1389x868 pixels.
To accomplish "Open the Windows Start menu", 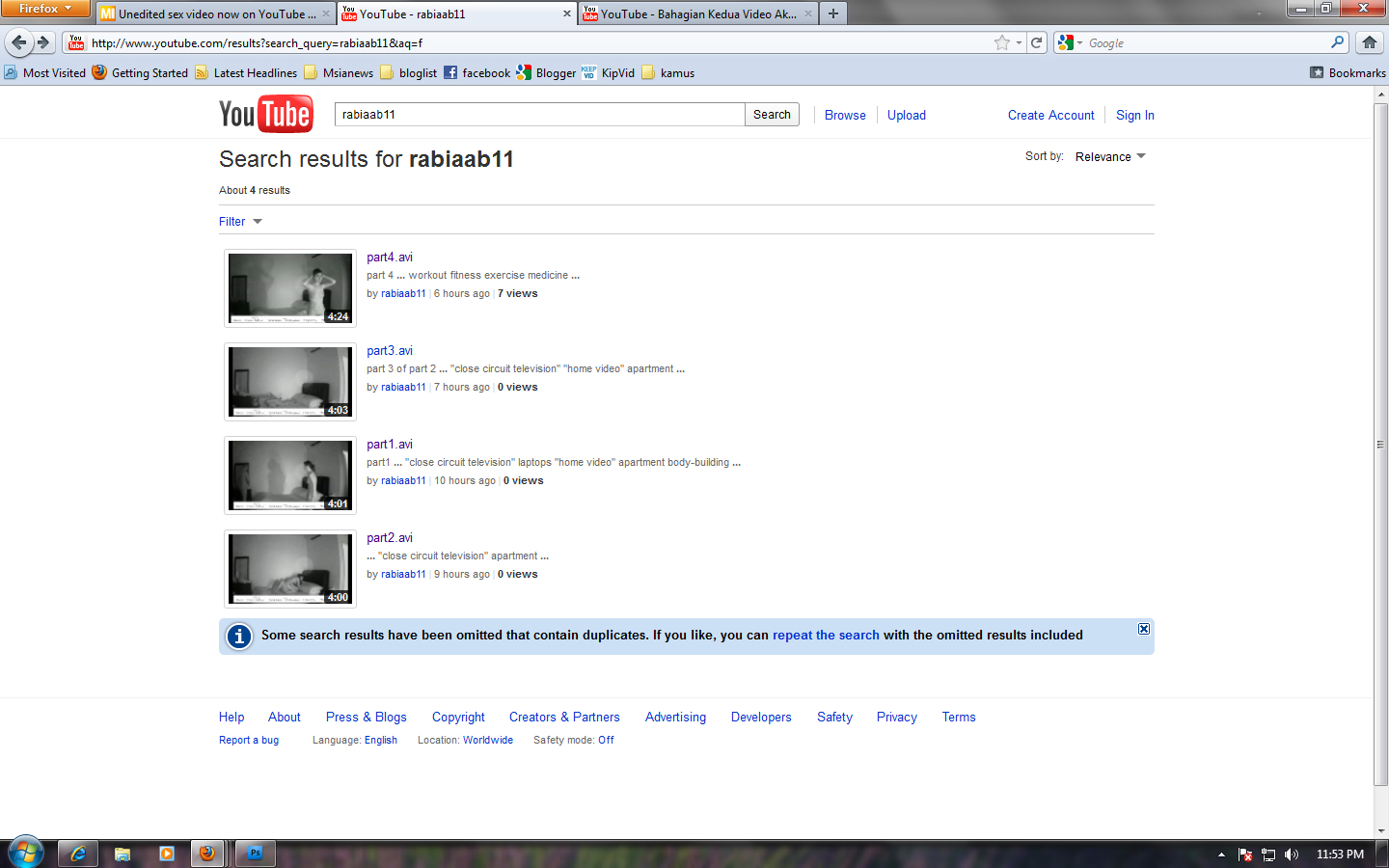I will coord(26,854).
